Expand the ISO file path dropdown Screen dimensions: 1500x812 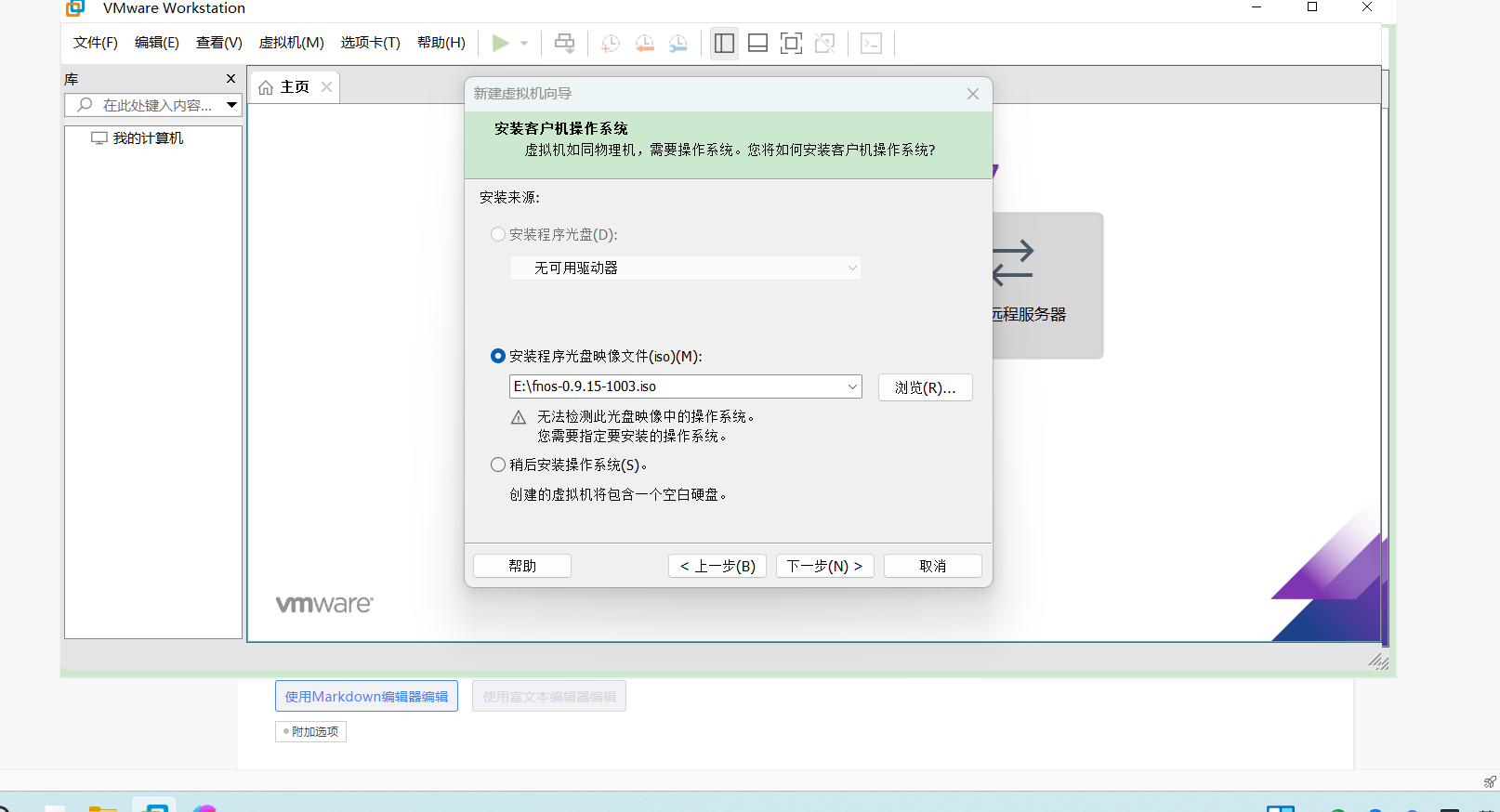point(852,386)
